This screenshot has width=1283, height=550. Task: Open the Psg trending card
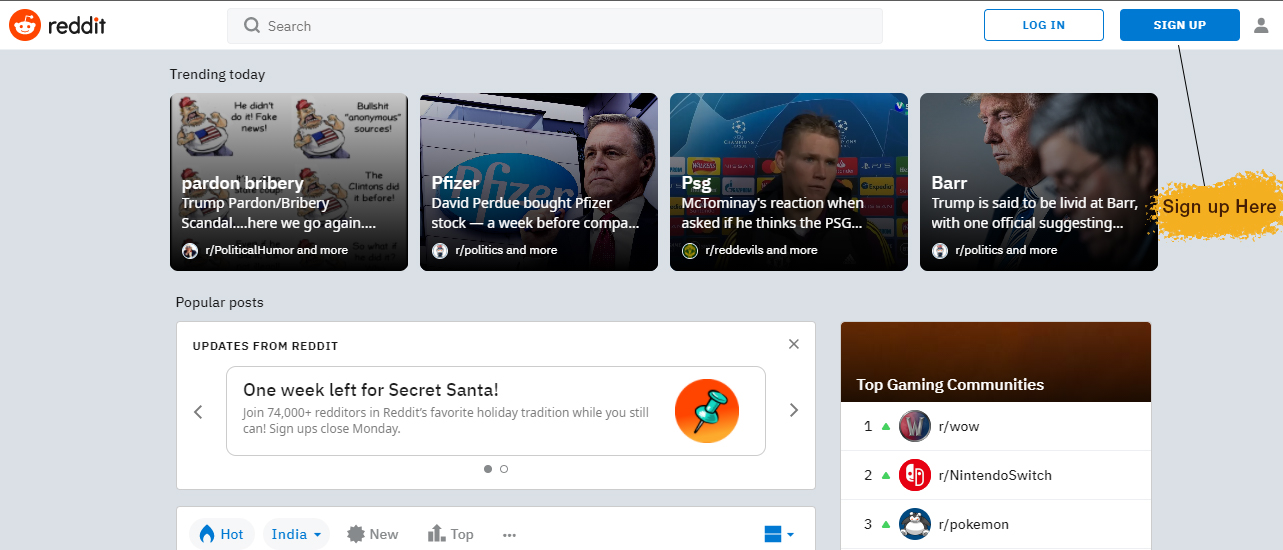(789, 182)
